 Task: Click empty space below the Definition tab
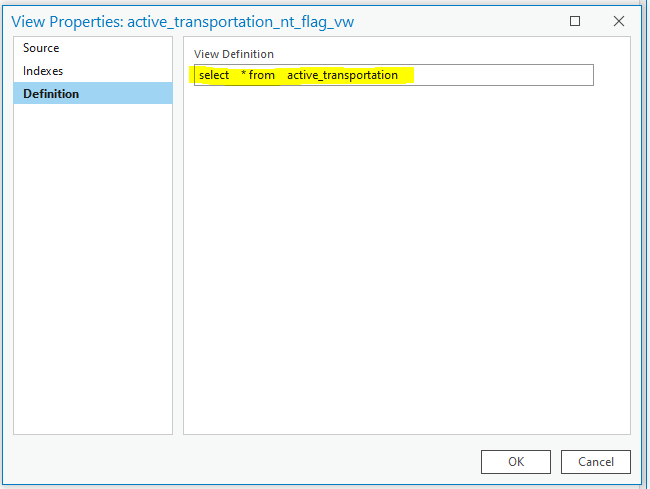tap(92, 270)
